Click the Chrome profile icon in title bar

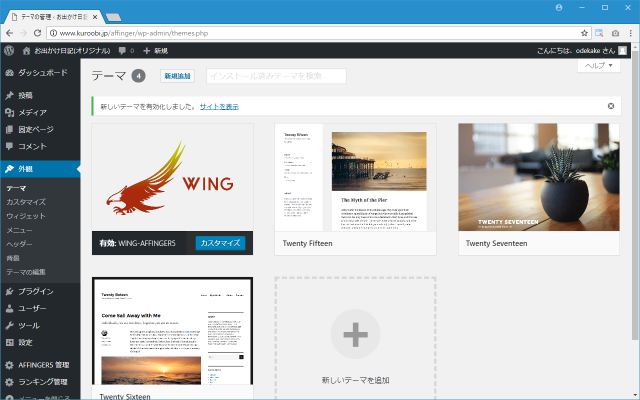coord(559,8)
